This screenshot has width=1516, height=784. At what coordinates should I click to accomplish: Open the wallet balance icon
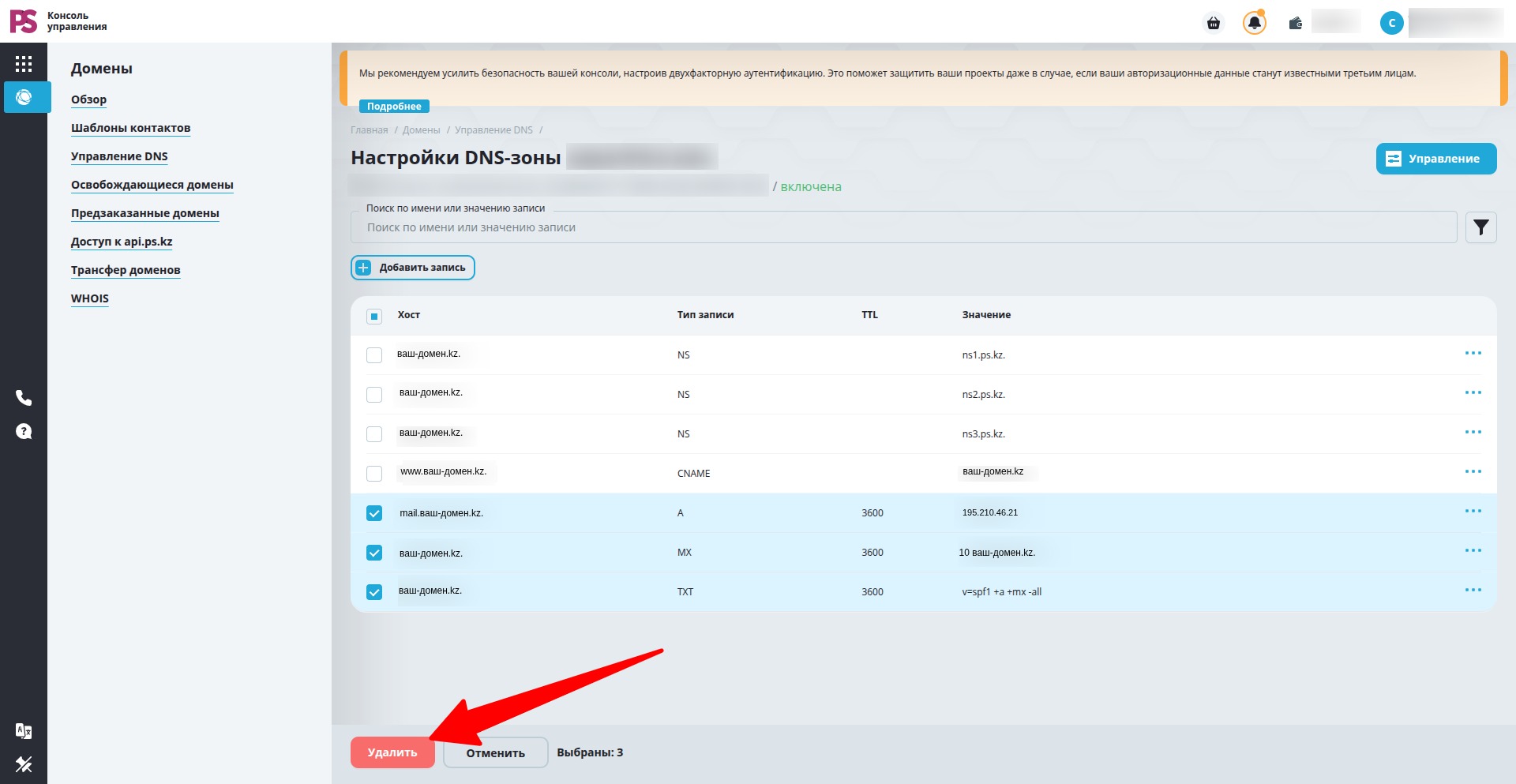click(x=1296, y=23)
